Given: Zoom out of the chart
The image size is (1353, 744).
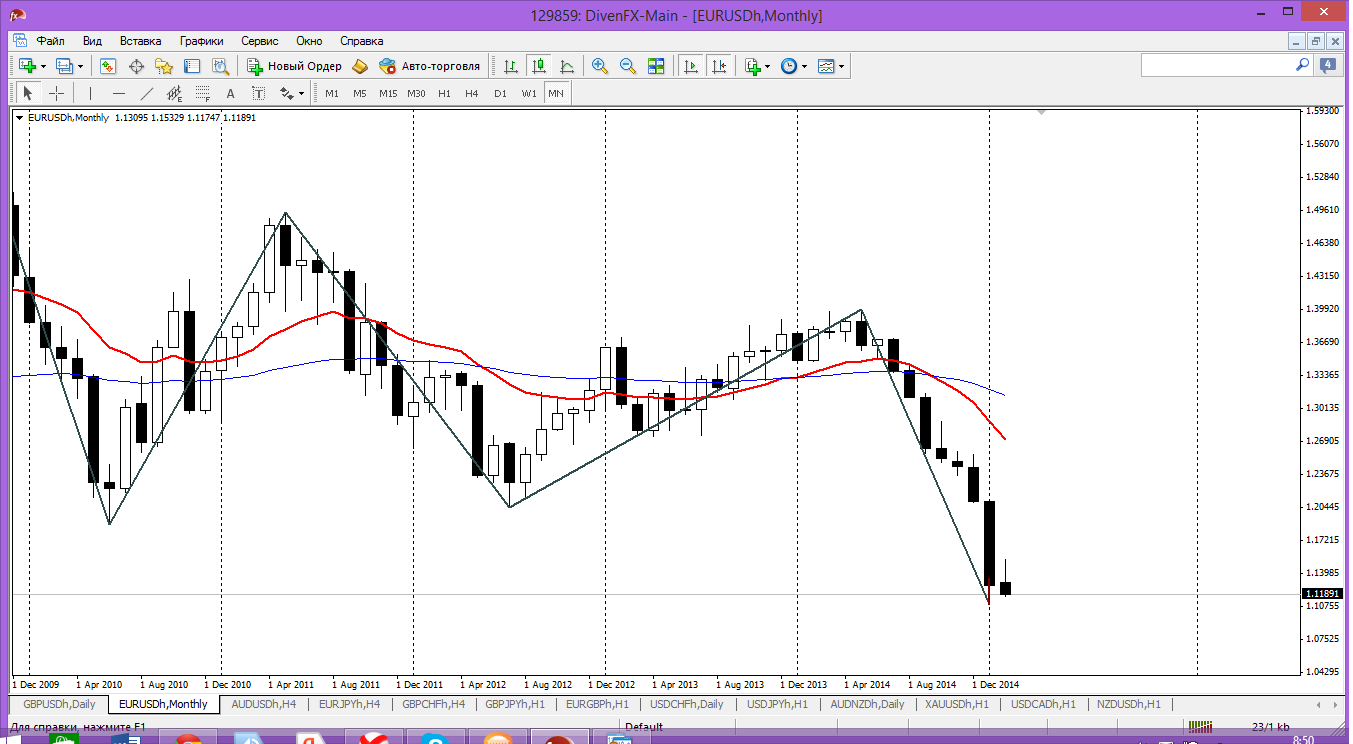Looking at the screenshot, I should pyautogui.click(x=628, y=66).
